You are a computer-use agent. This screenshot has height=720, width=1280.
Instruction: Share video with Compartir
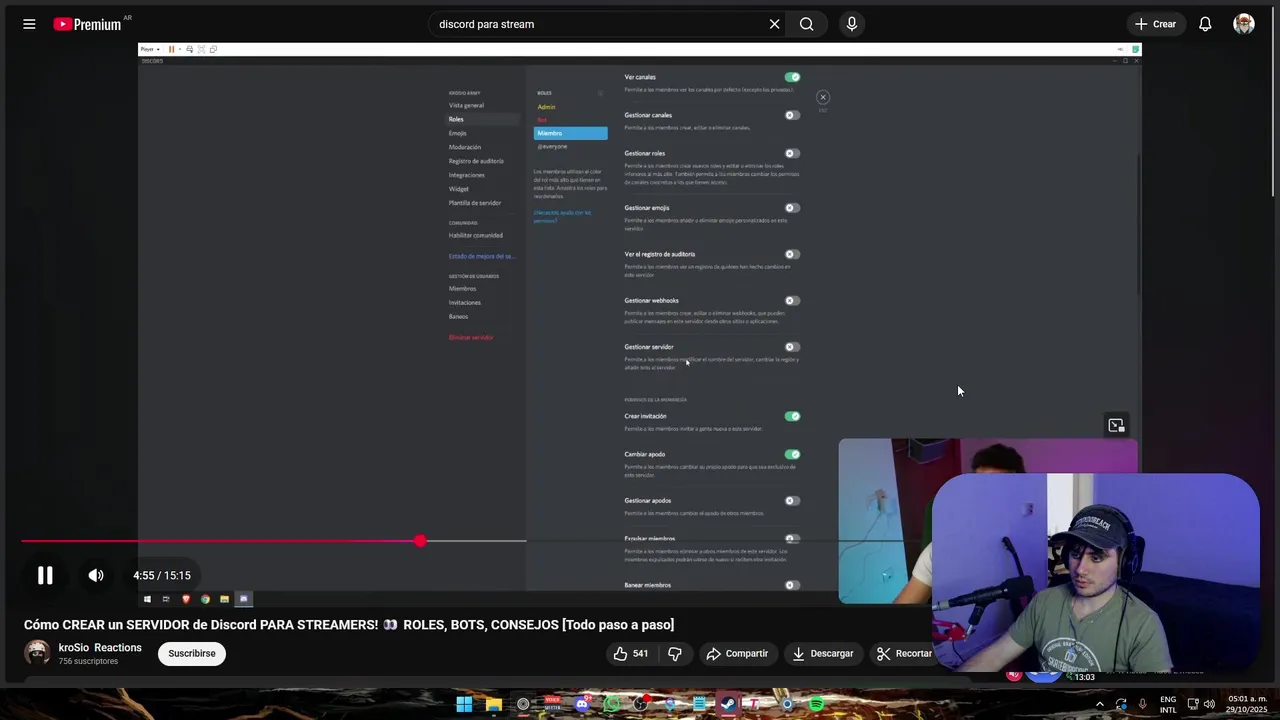tap(737, 653)
